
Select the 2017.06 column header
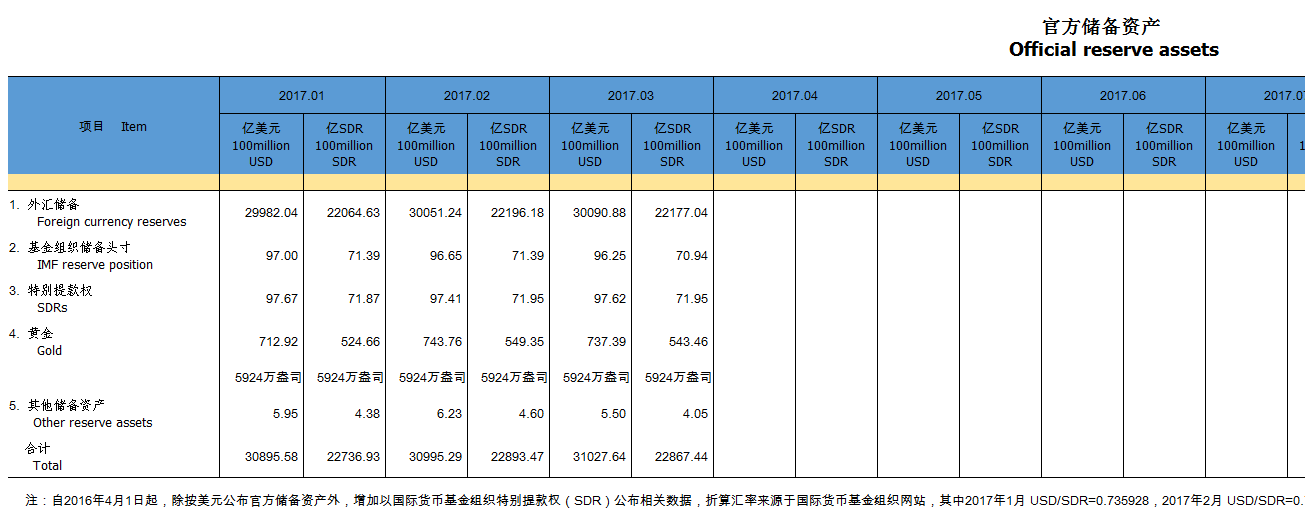(1123, 96)
